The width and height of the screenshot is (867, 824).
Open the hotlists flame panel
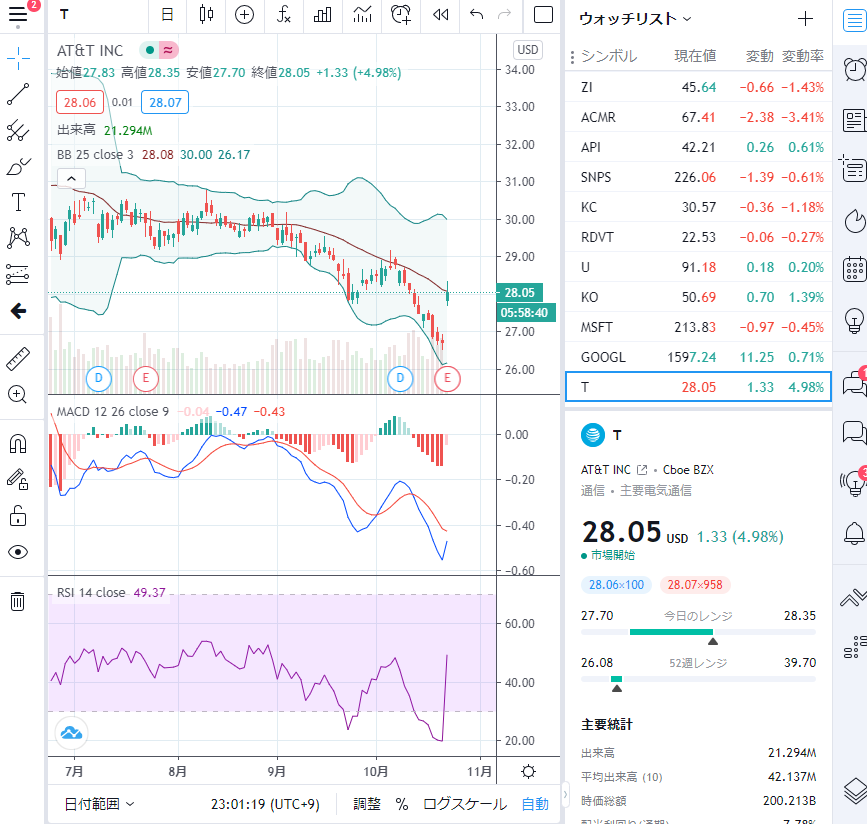tap(854, 221)
